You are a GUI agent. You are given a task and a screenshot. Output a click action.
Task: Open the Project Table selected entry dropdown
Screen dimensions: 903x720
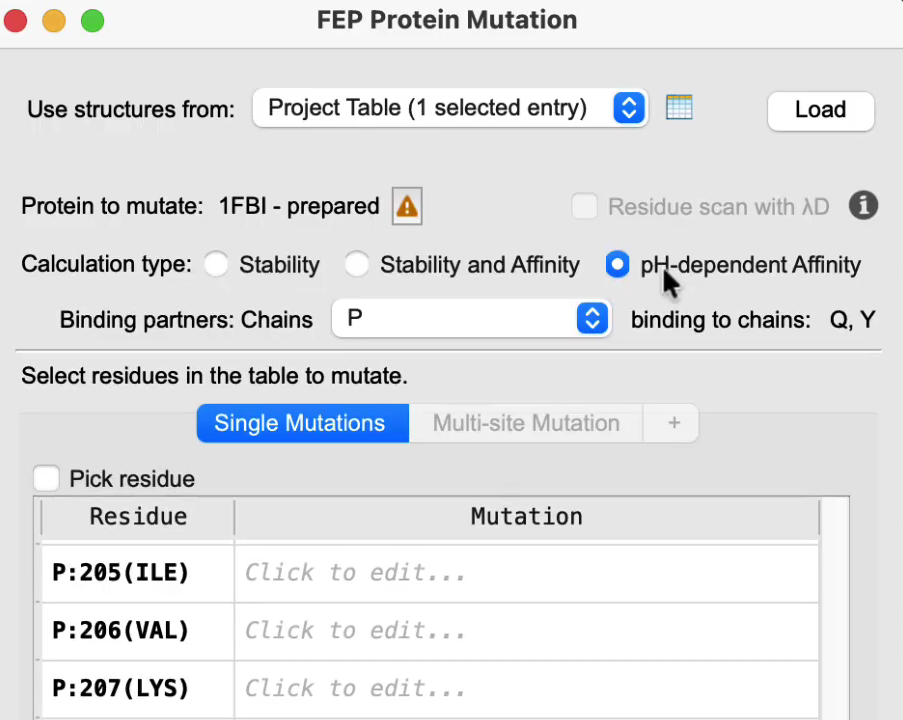(450, 108)
